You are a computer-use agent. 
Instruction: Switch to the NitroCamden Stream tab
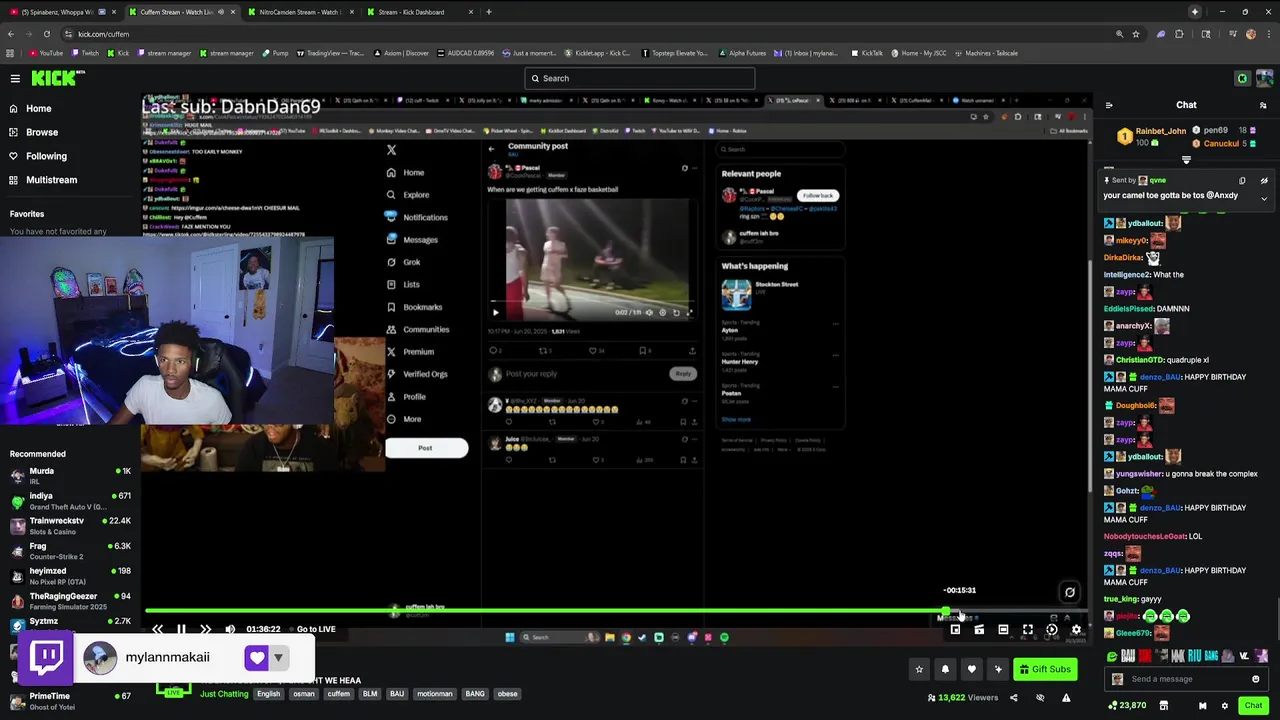299,12
